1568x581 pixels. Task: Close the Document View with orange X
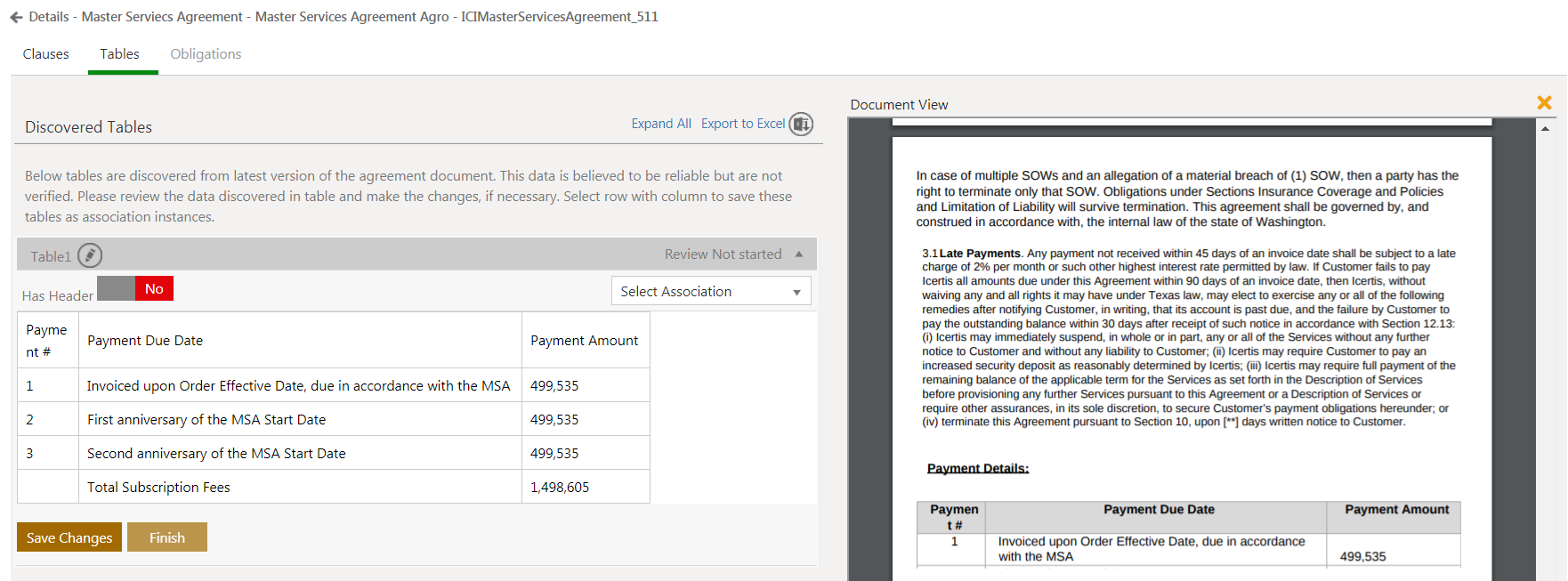[x=1544, y=103]
